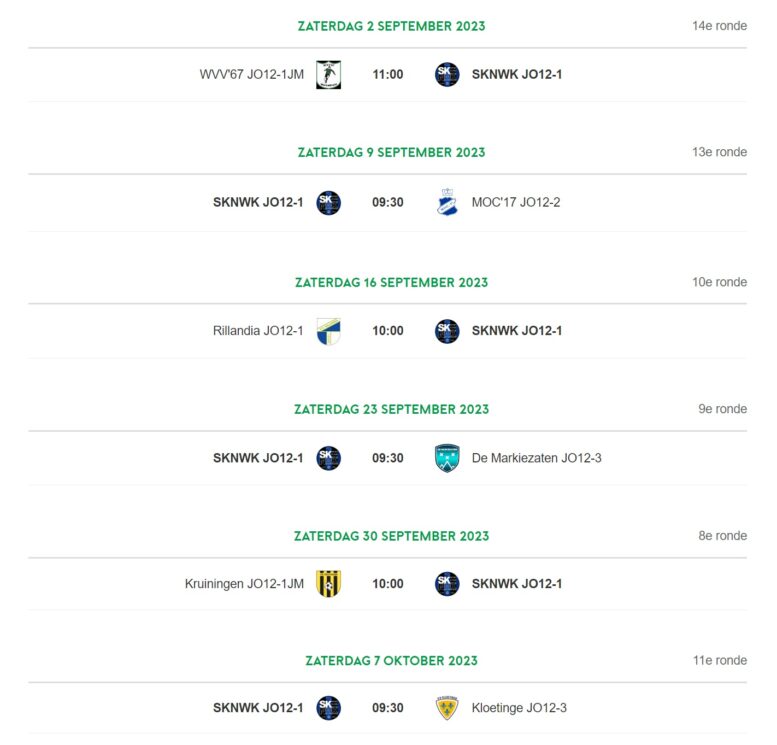
Task: Click SKNWK logo in the 2 September match
Action: 447,74
